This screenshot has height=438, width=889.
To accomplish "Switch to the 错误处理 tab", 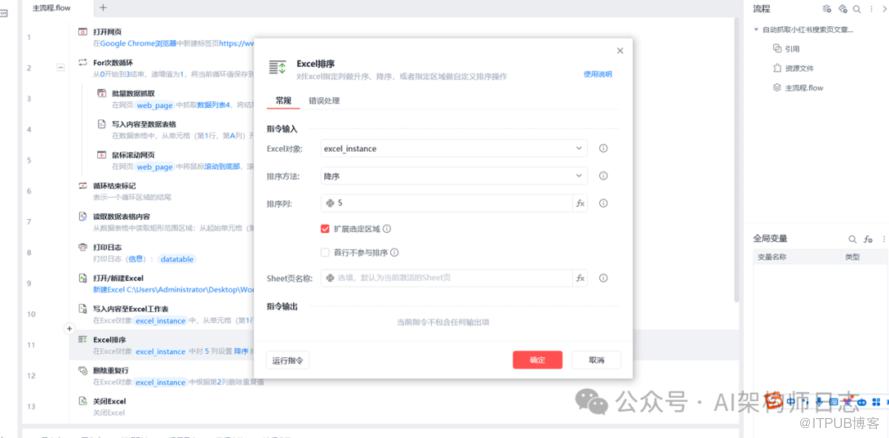I will pos(324,101).
